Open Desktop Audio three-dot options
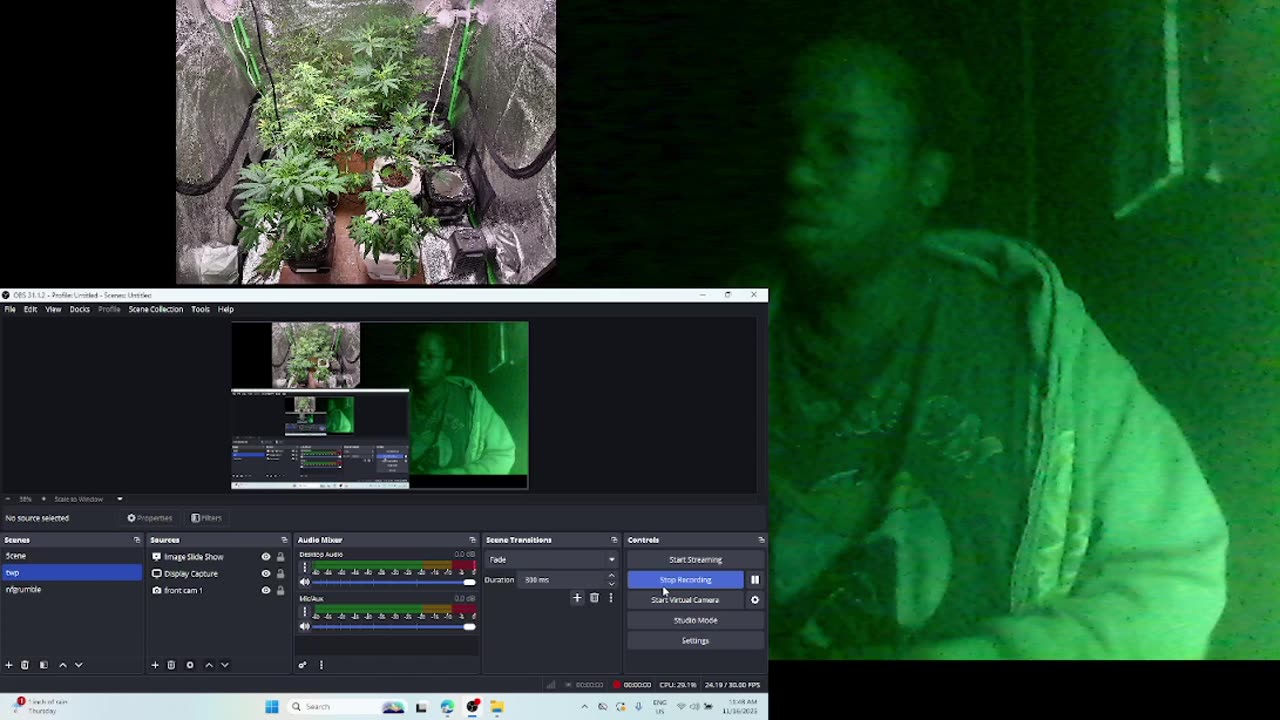Image resolution: width=1280 pixels, height=720 pixels. tap(305, 568)
